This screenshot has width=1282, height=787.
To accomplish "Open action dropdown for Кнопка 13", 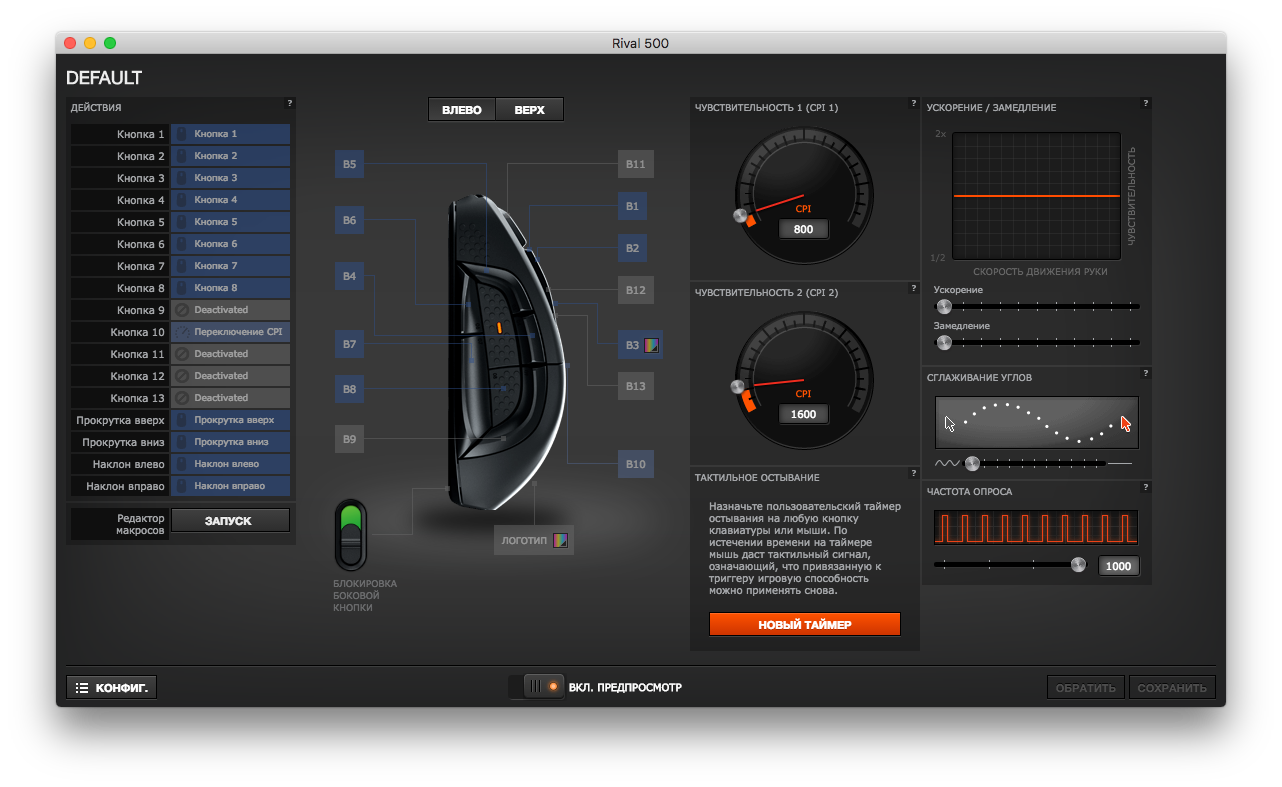I will (x=230, y=398).
